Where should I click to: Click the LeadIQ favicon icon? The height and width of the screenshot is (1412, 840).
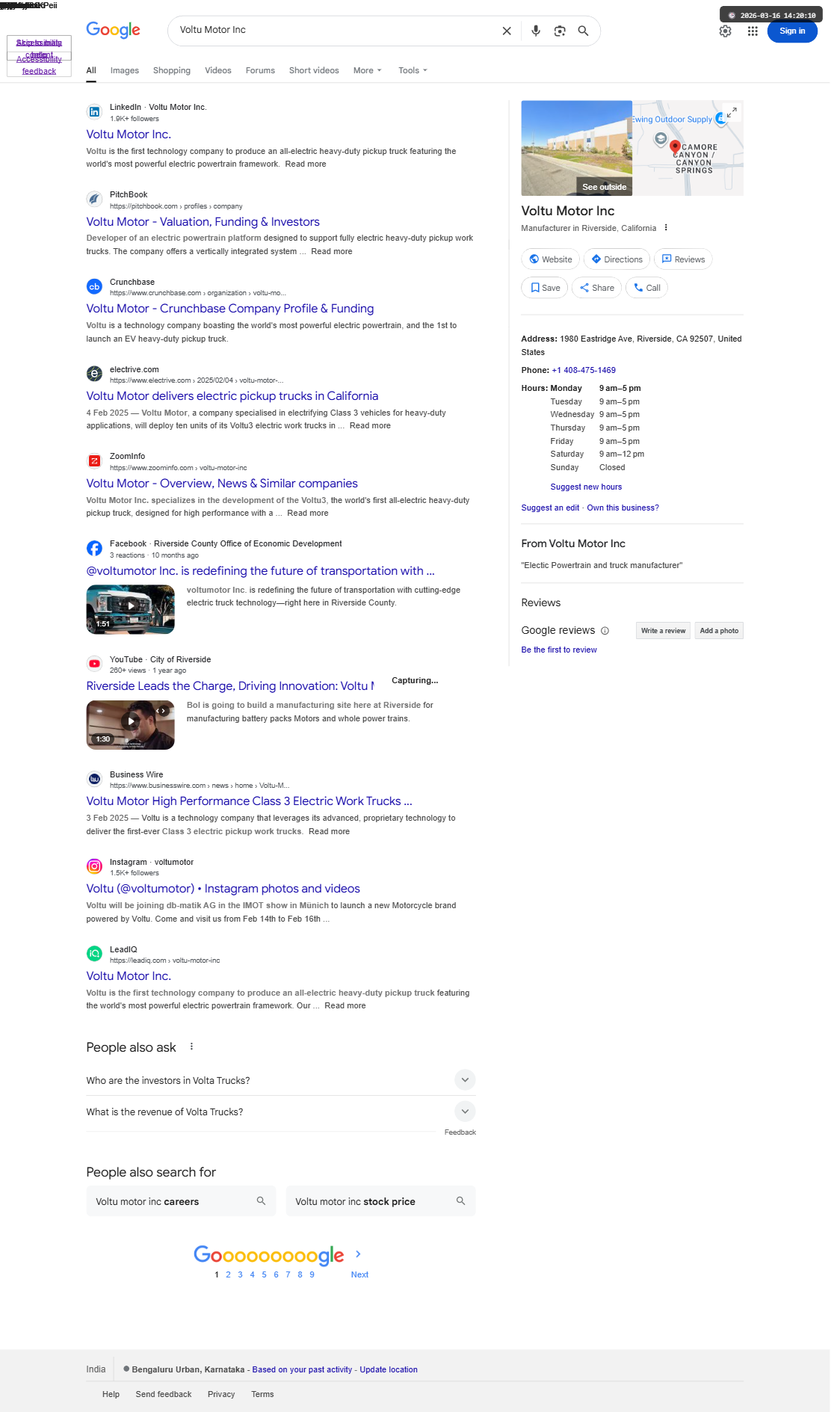[94, 953]
